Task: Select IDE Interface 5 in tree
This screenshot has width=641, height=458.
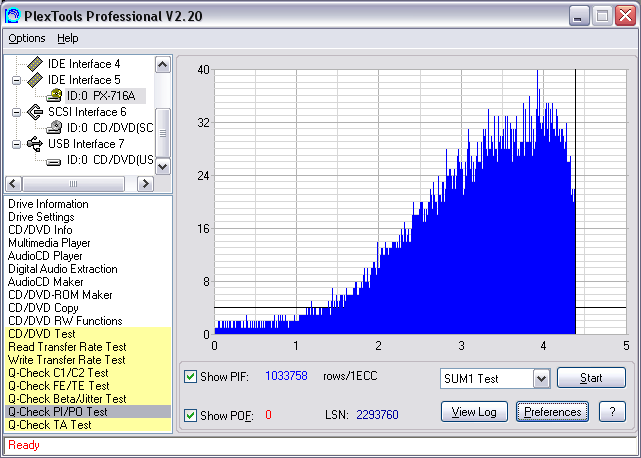Action: tap(84, 80)
